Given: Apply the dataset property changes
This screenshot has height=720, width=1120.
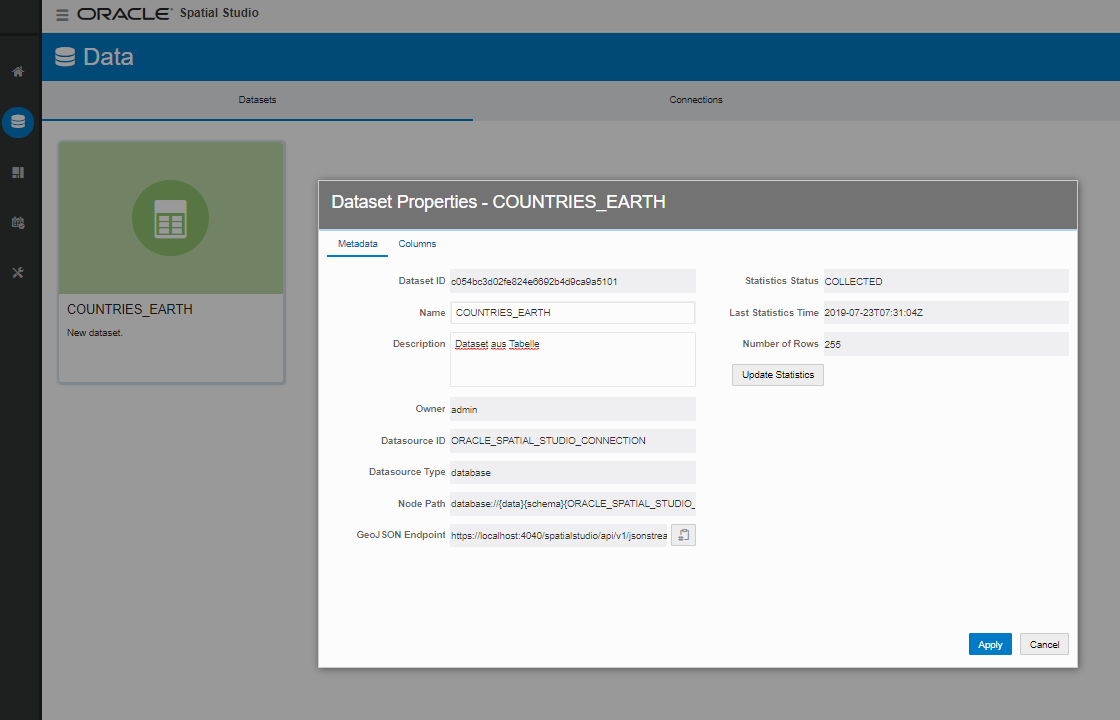Looking at the screenshot, I should (990, 644).
